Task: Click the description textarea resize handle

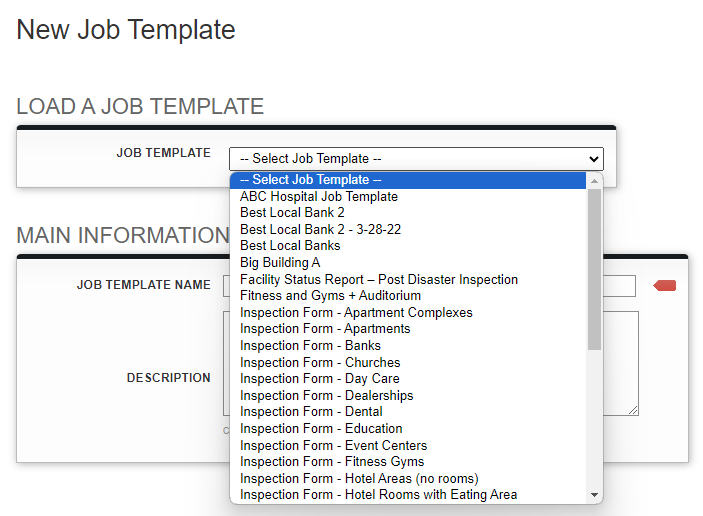Action: click(x=633, y=410)
